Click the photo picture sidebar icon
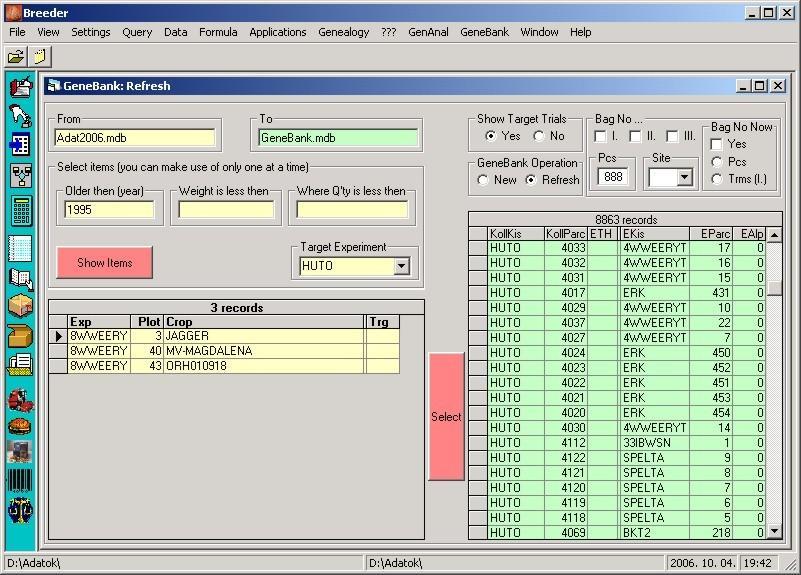This screenshot has height=575, width=801. coord(21,452)
